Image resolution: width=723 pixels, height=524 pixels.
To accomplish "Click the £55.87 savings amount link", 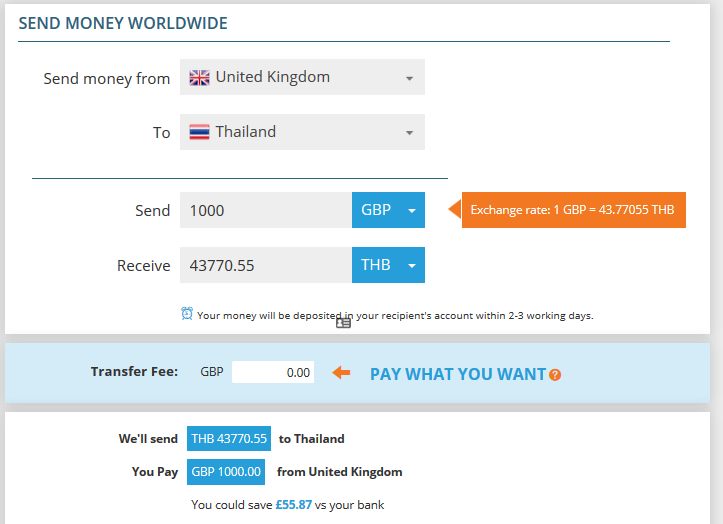I will (293, 505).
